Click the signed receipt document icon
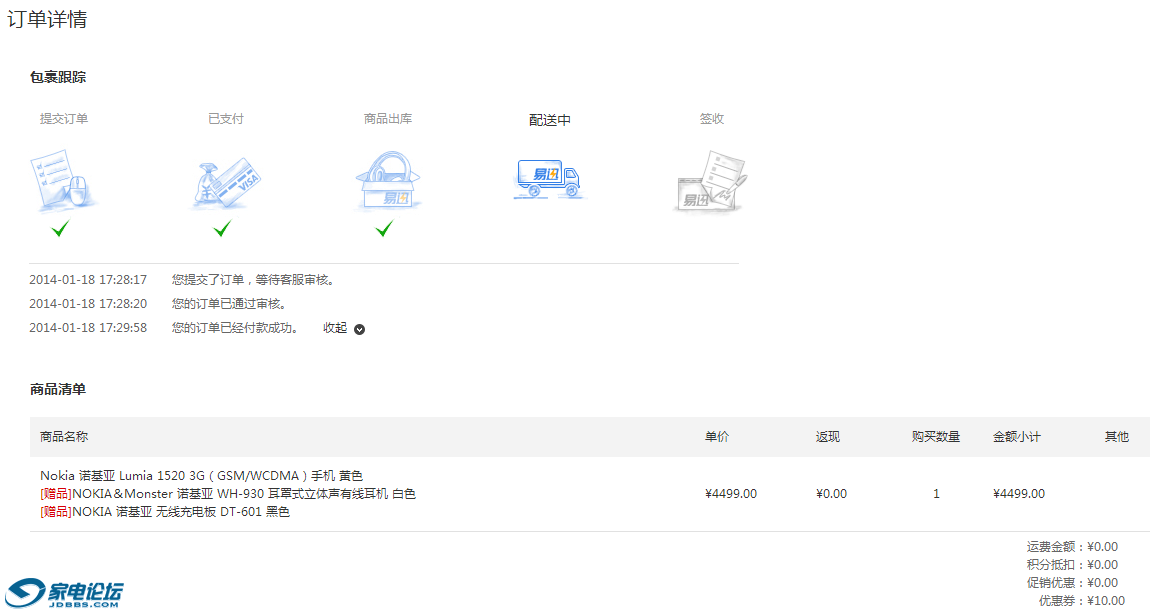1150x614 pixels. (711, 182)
